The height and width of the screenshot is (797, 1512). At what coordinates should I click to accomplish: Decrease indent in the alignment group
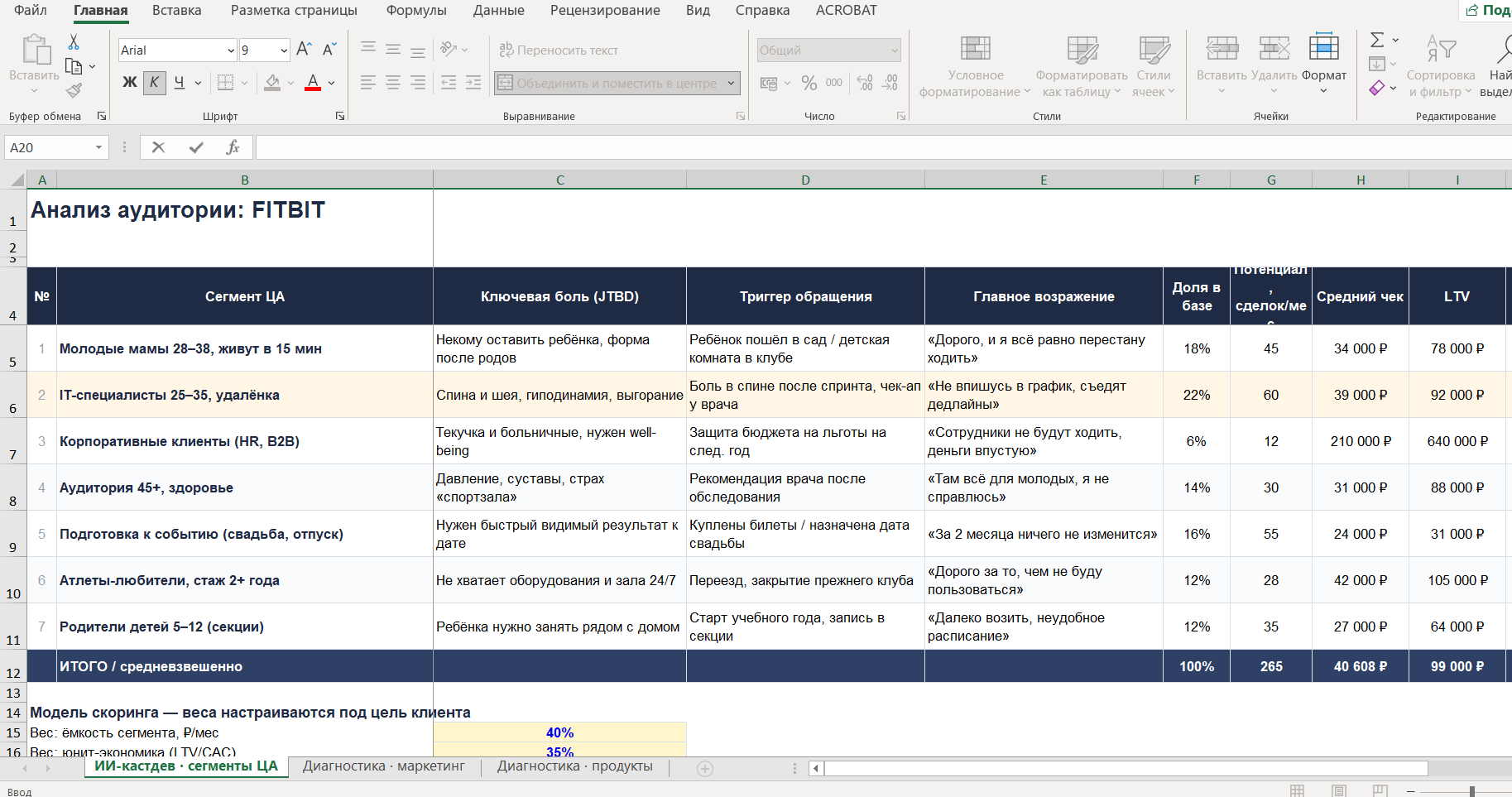tap(449, 83)
